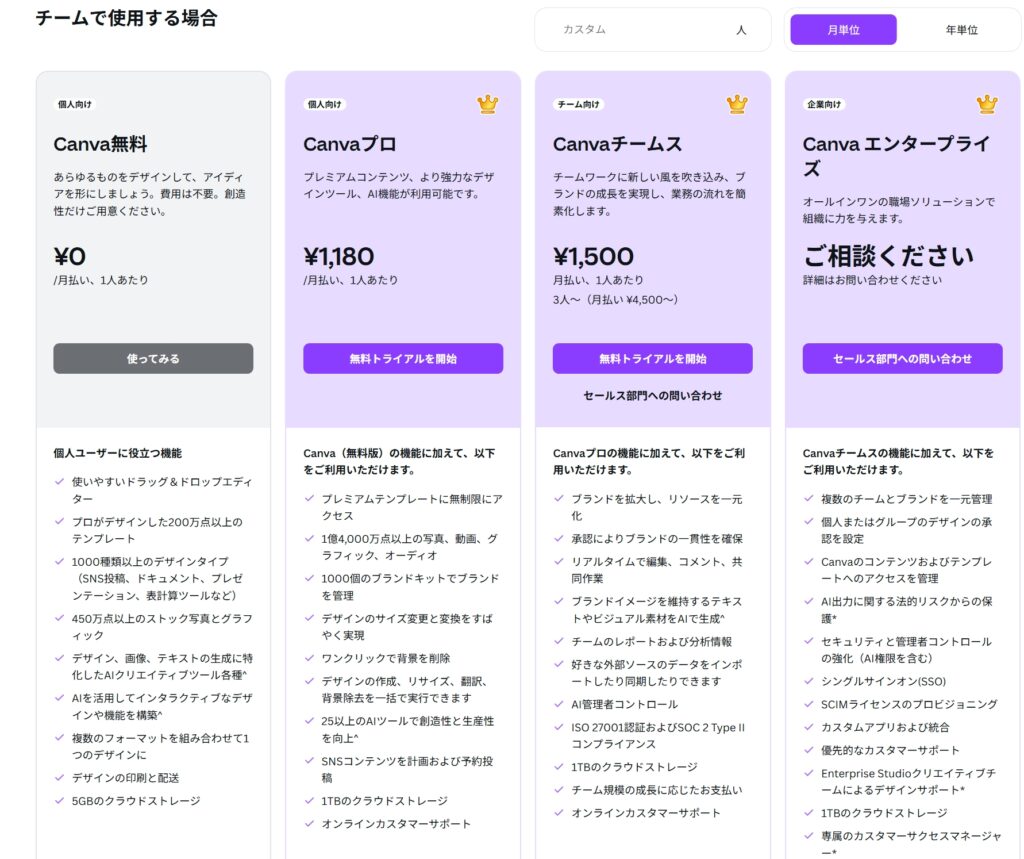Click the checkmark beside シングルサインオン(SSO)
Image resolution: width=1024 pixels, height=859 pixels.
tap(808, 681)
